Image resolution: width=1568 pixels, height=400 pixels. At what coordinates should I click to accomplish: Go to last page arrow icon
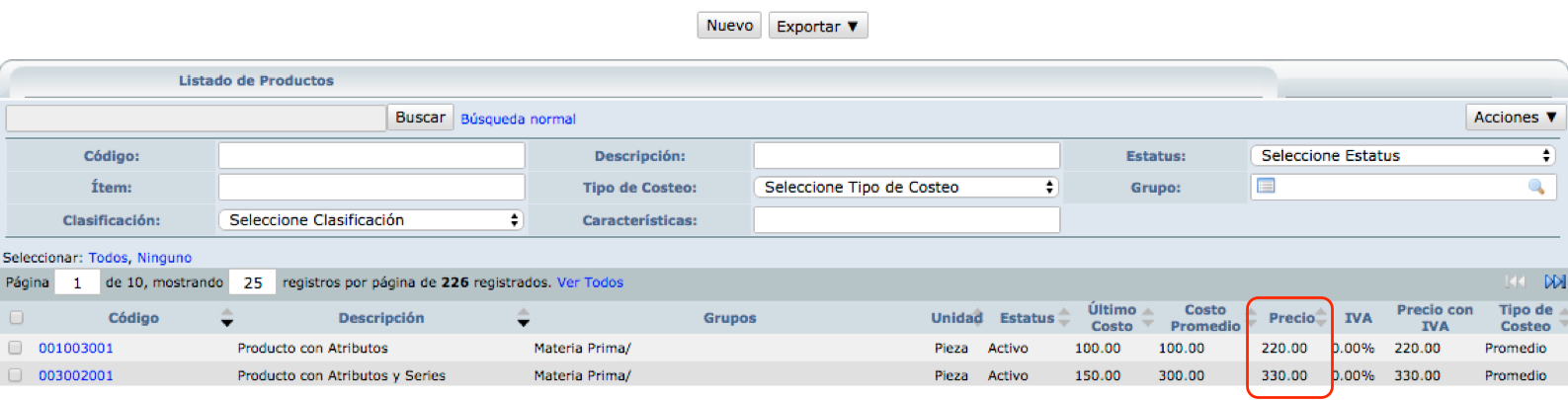click(x=1554, y=282)
